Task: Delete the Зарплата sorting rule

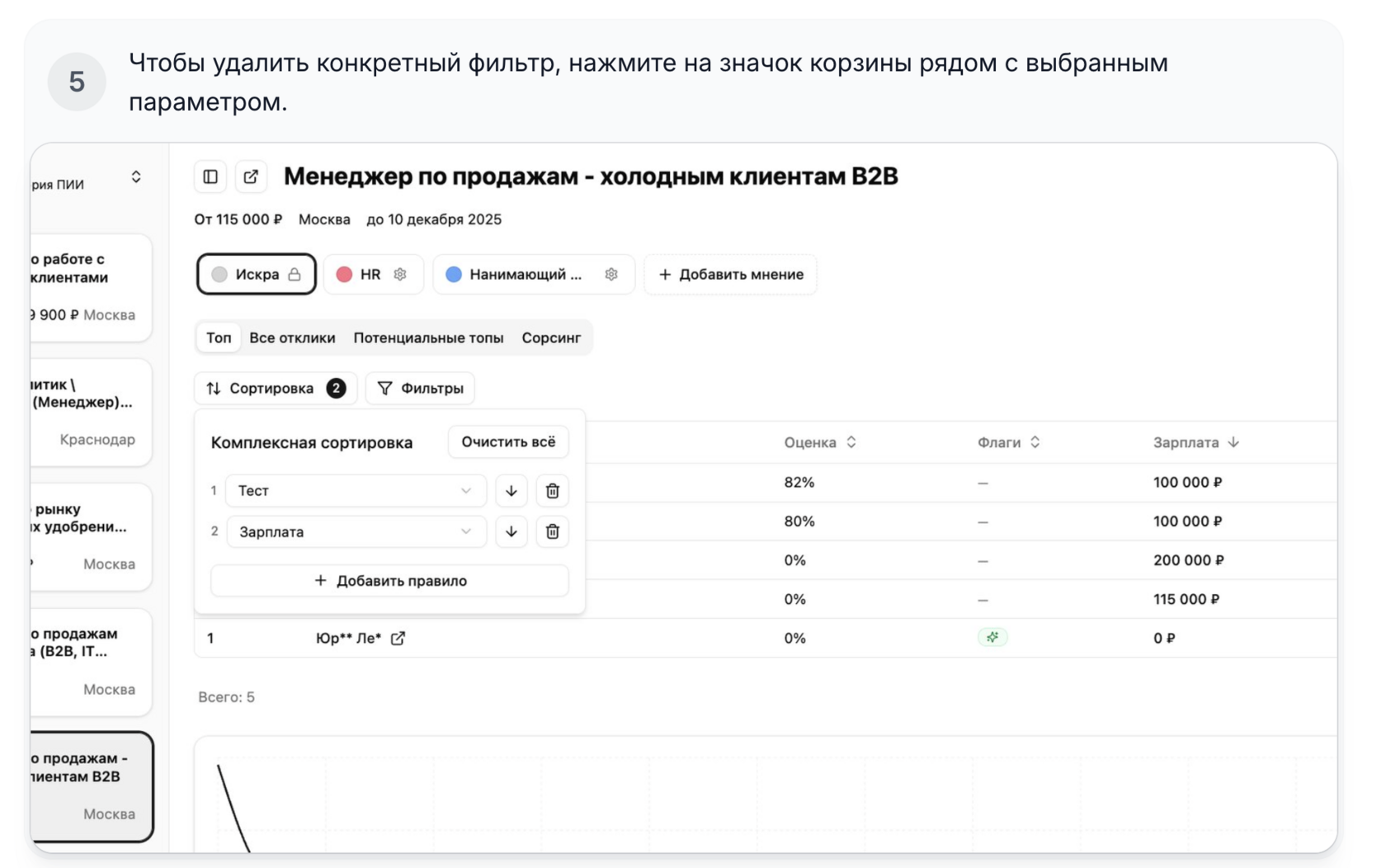Action: coord(552,531)
